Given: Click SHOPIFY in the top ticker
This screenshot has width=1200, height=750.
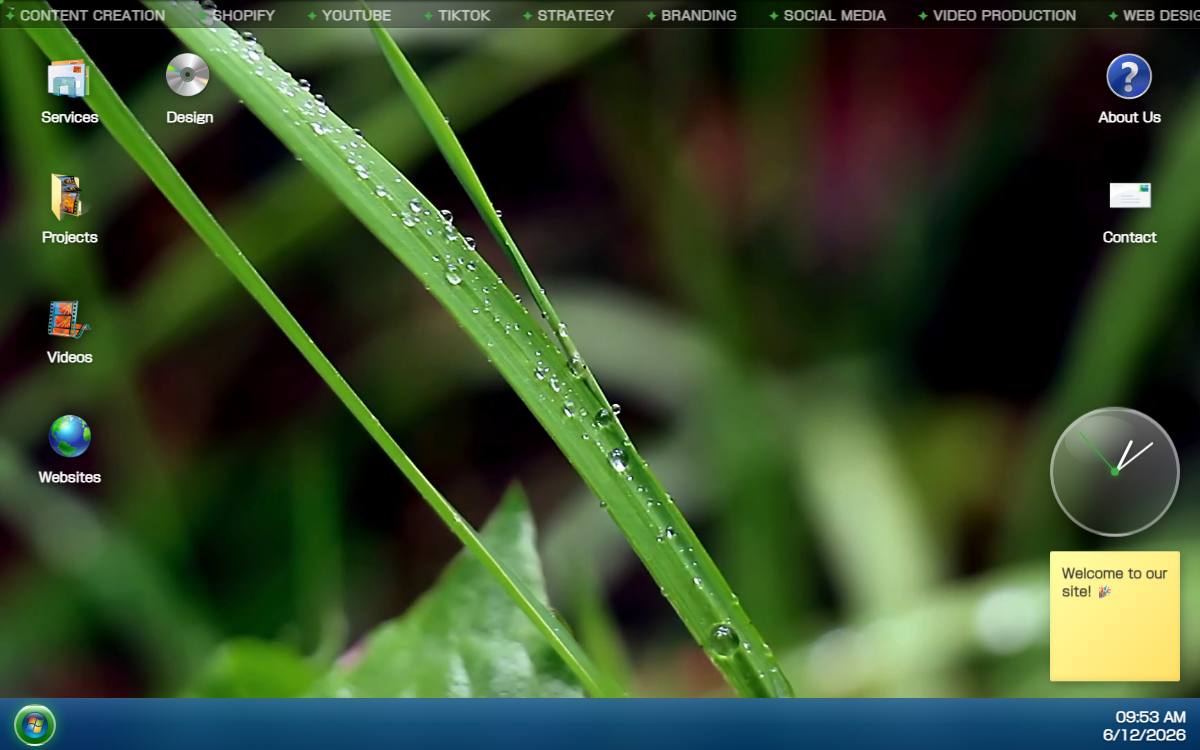Looking at the screenshot, I should 243,15.
